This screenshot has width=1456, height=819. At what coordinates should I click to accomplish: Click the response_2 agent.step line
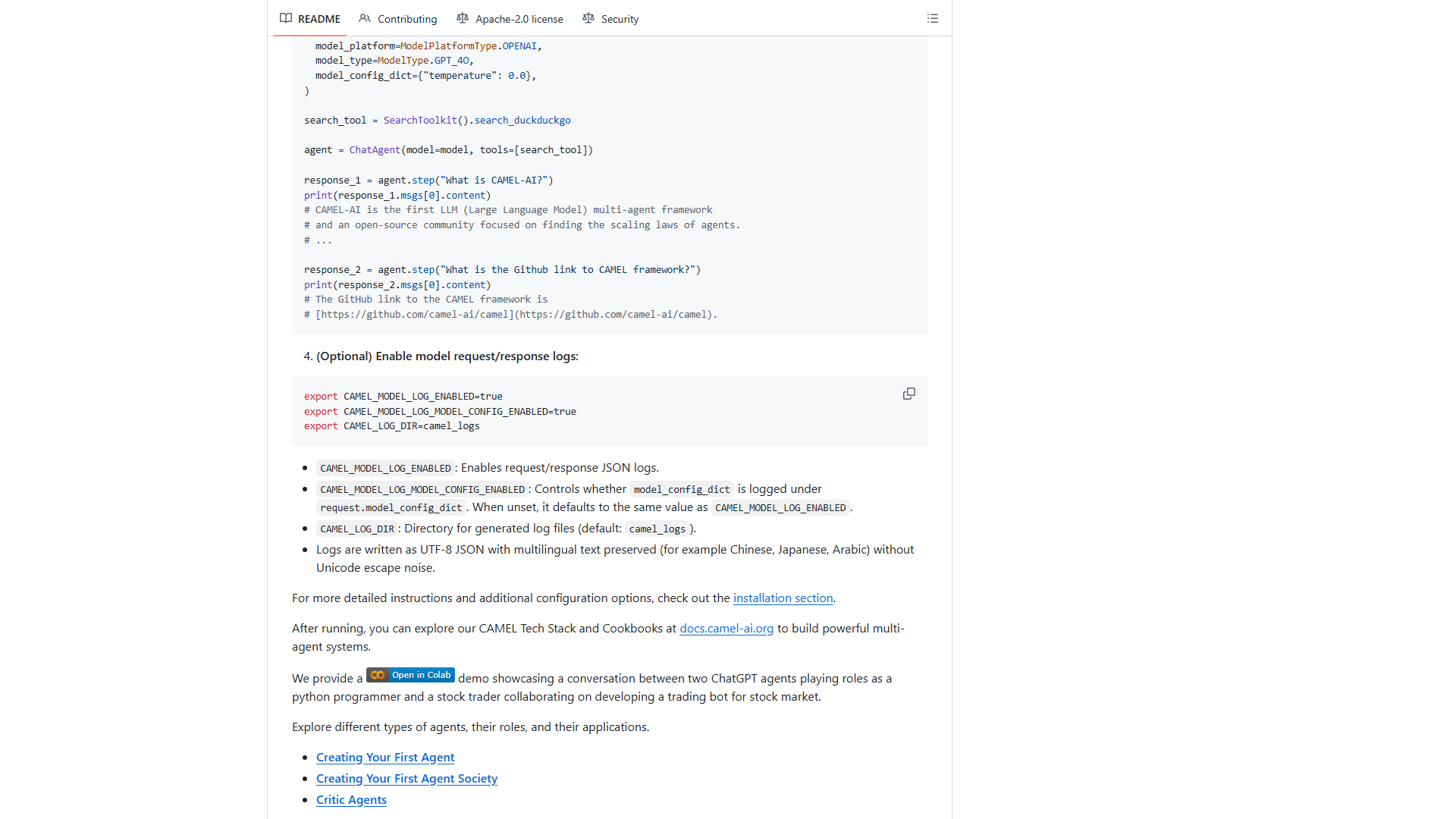503,270
